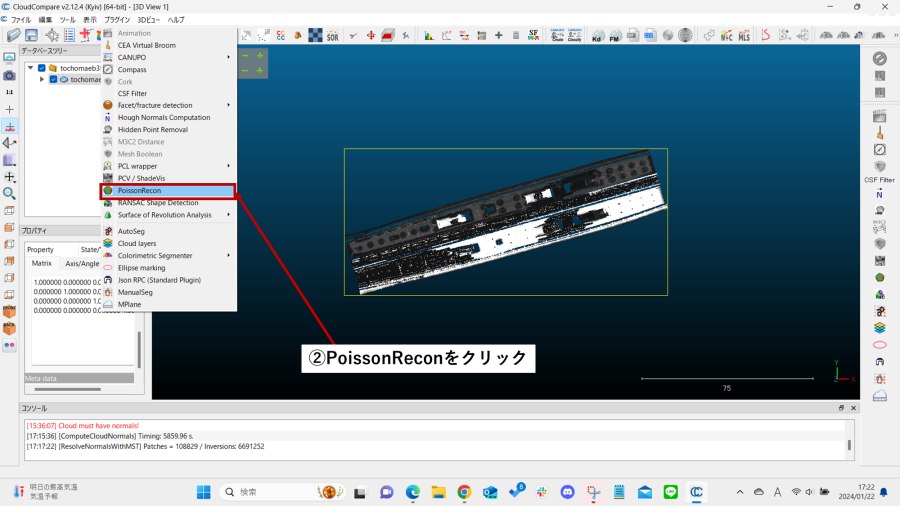The width and height of the screenshot is (900, 506).
Task: Select RANSAC Shape Detection menu entry
Action: pos(168,203)
